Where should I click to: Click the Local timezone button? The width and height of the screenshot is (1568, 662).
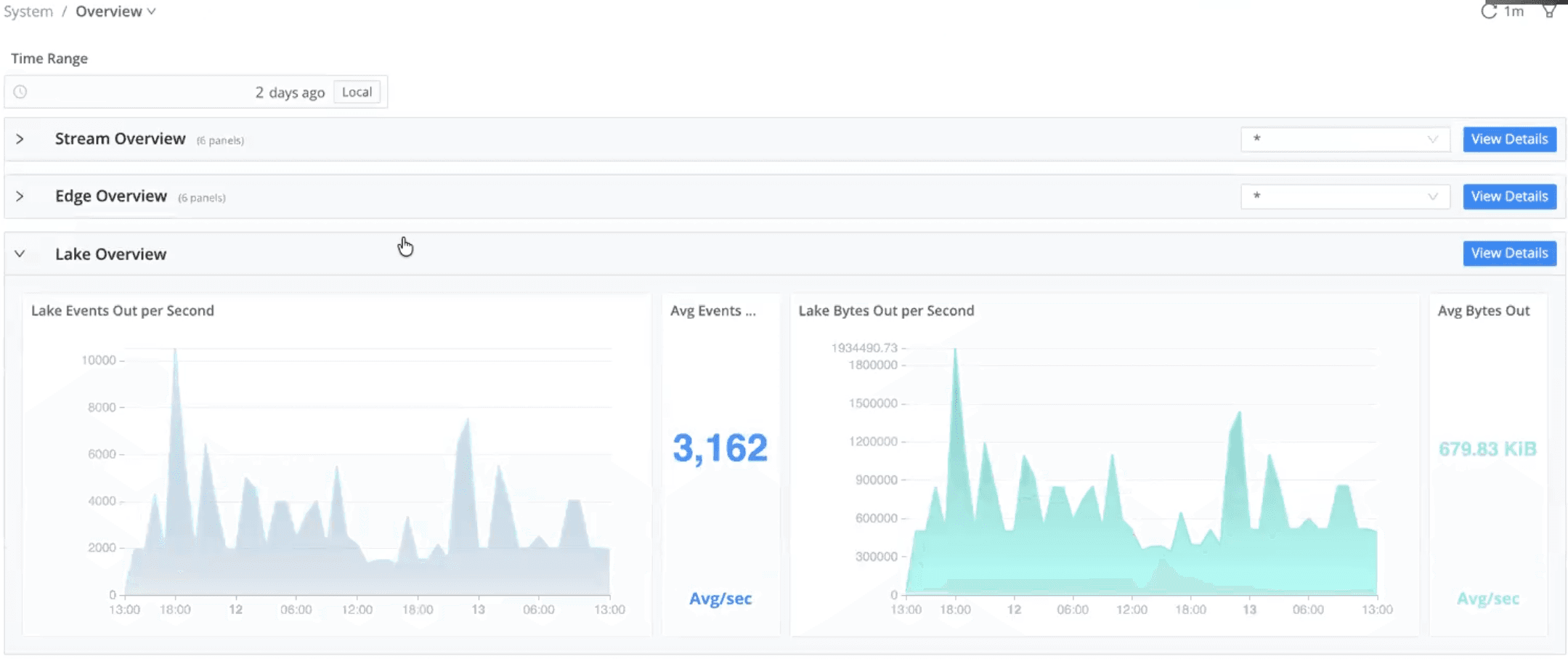tap(357, 92)
